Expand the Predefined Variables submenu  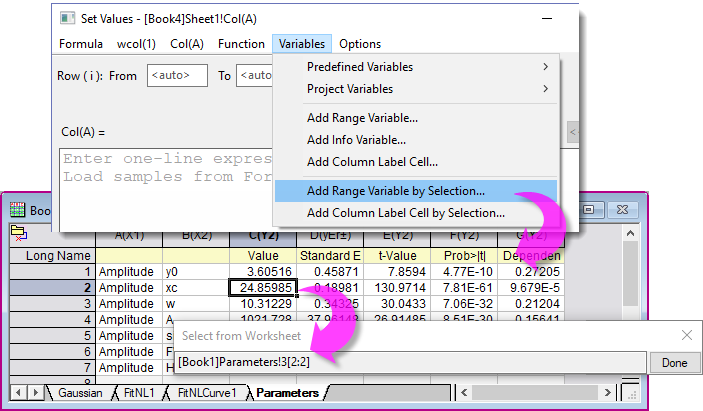point(545,67)
